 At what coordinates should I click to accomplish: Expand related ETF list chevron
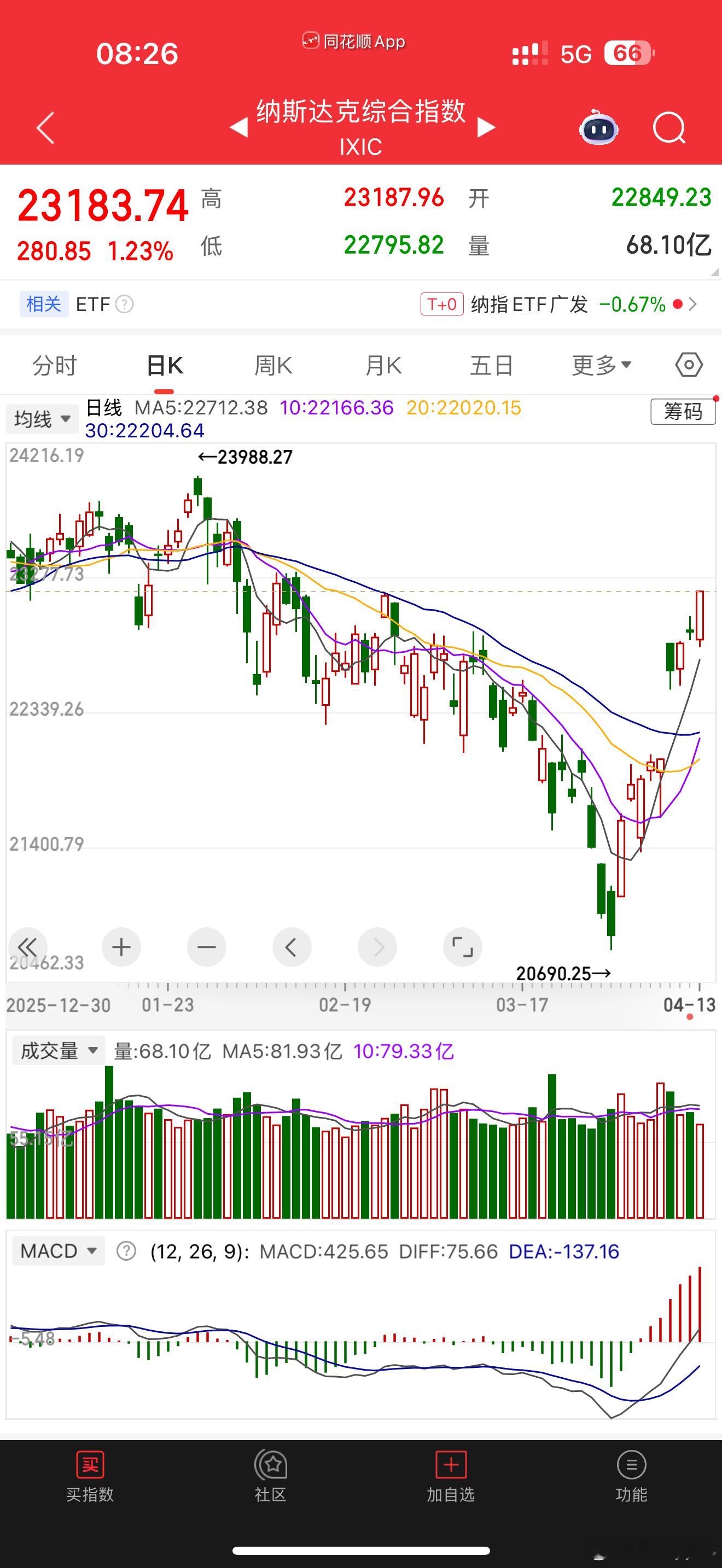tap(692, 304)
